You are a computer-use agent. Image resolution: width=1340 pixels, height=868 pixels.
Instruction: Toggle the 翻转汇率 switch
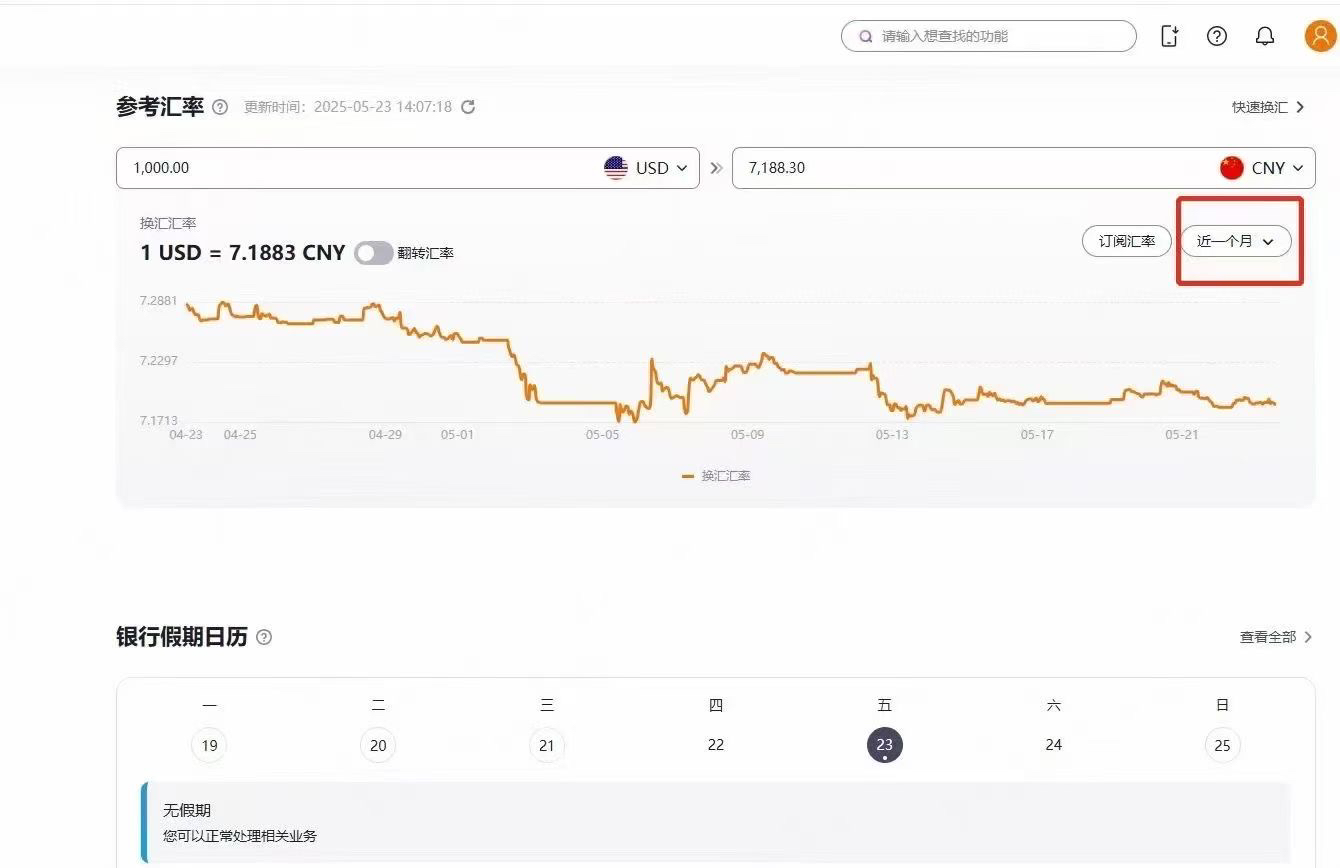[x=373, y=253]
